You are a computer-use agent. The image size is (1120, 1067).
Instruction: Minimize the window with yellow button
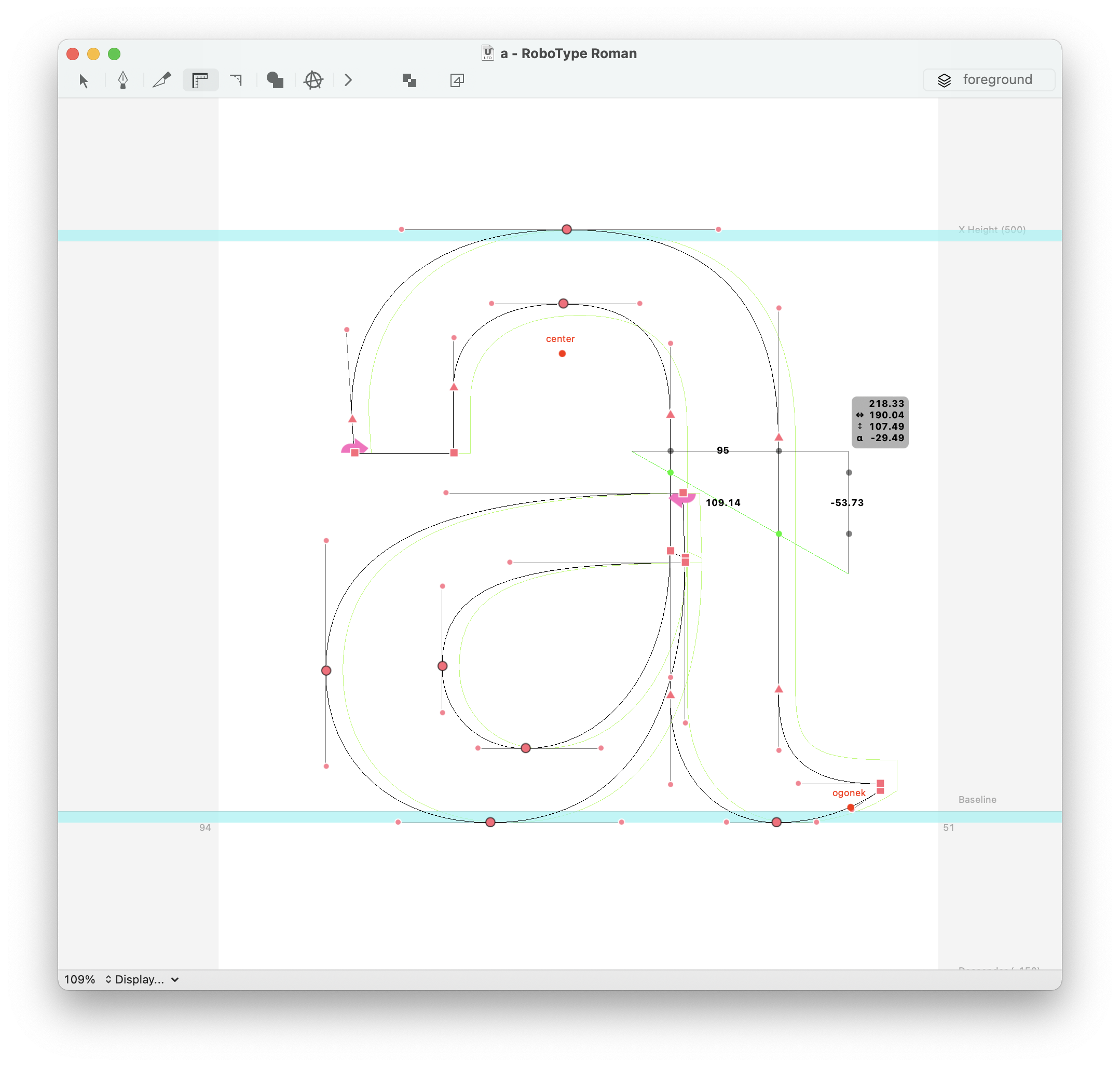pos(93,54)
